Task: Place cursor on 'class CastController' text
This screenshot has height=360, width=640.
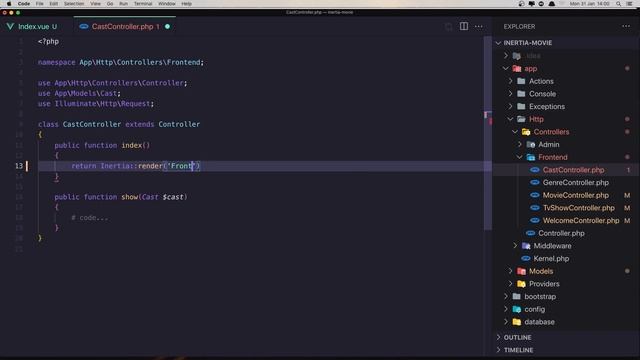Action: click(79, 124)
